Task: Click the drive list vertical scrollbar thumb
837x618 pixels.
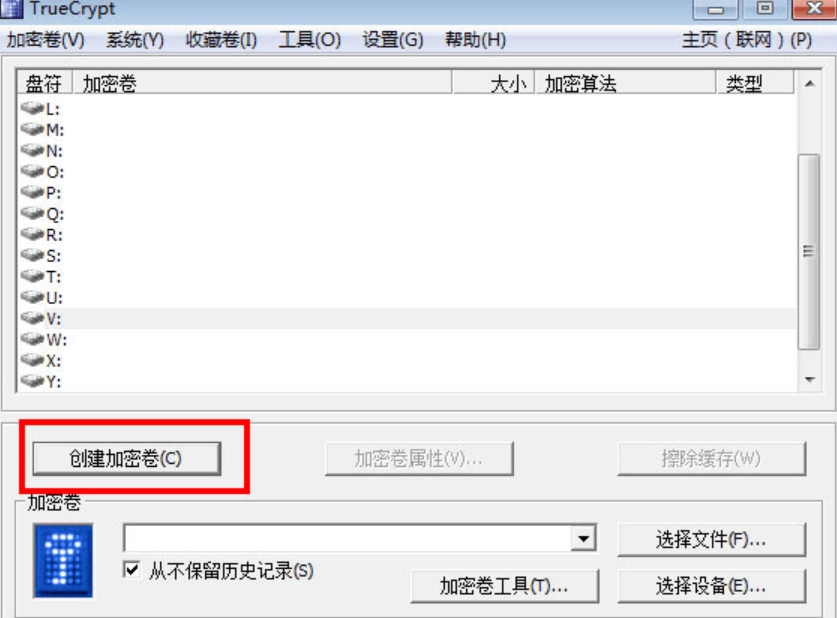Action: (809, 251)
